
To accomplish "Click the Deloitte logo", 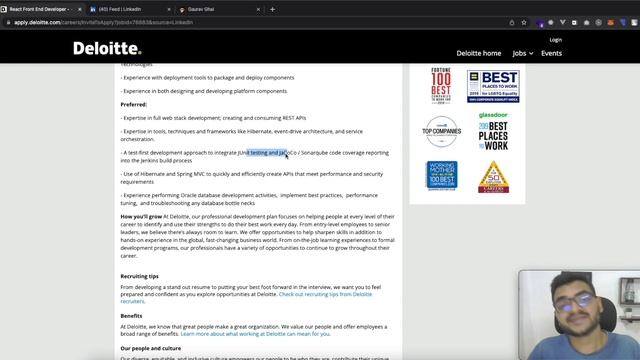I will [107, 48].
